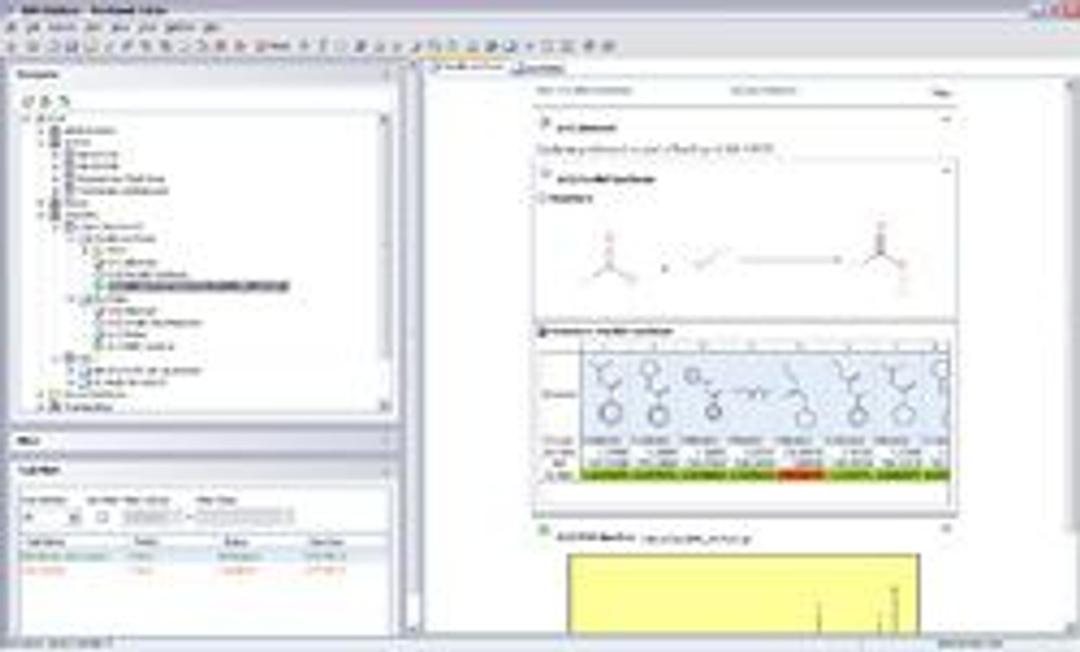Select the red-highlighted row in the results list
The height and width of the screenshot is (652, 1080).
(80, 572)
